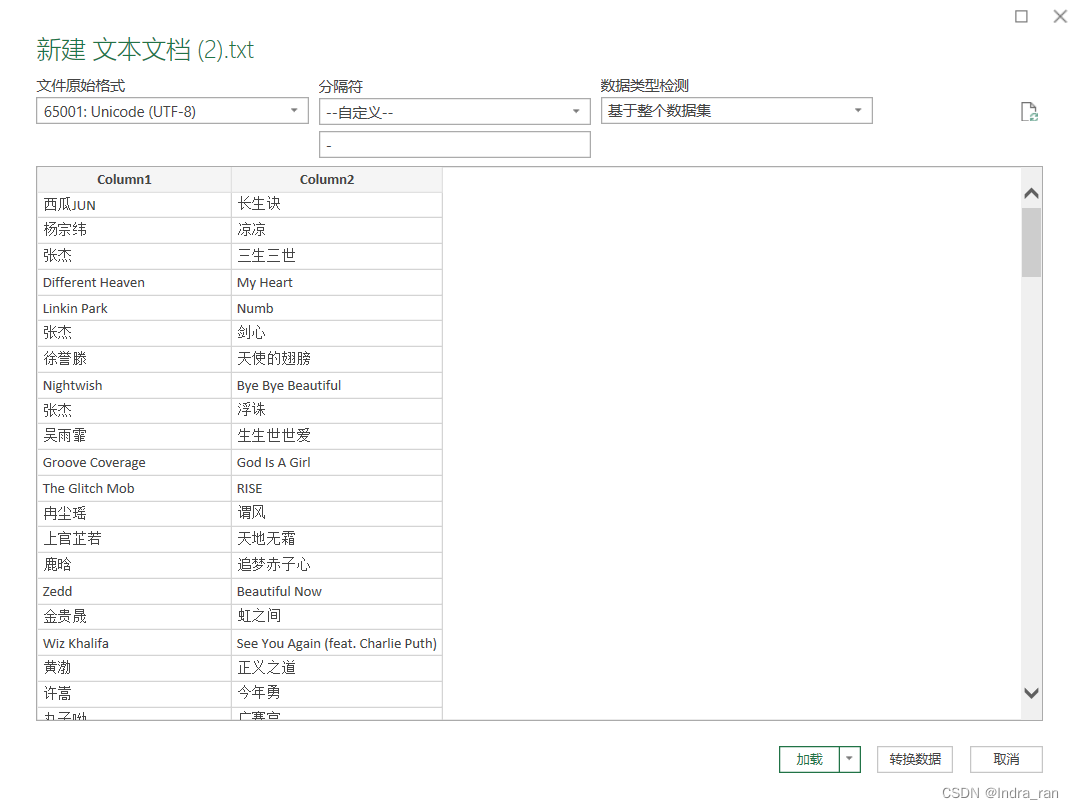1074x809 pixels.
Task: Click the cell Nightwish
Action: coord(134,386)
